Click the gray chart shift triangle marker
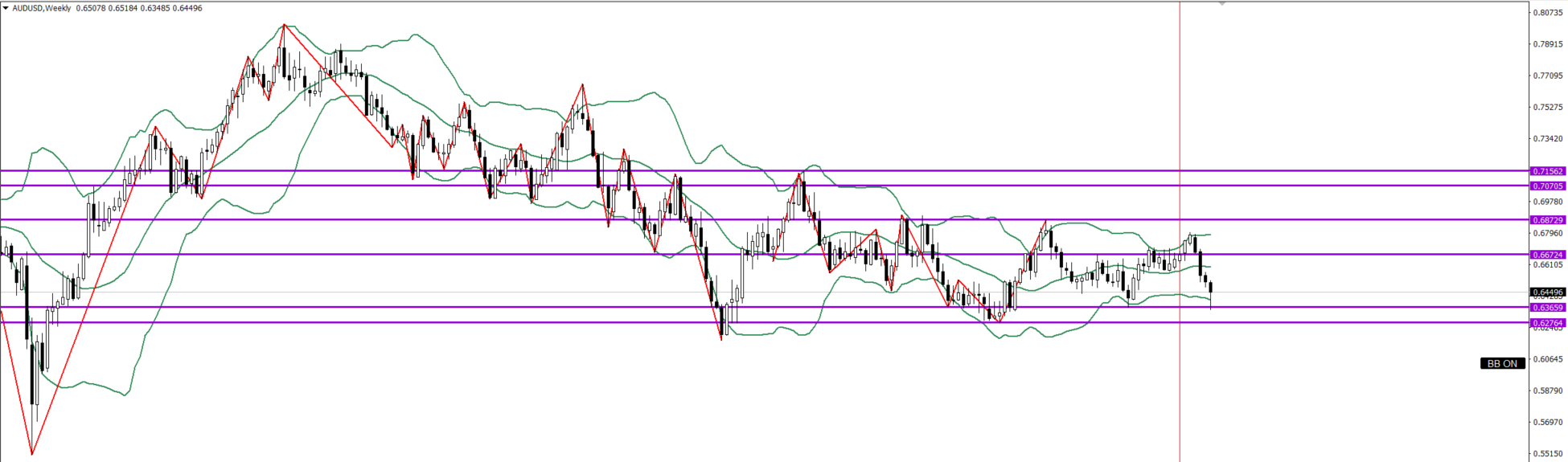Screen dimensions: 1568x462 coord(1222,4)
